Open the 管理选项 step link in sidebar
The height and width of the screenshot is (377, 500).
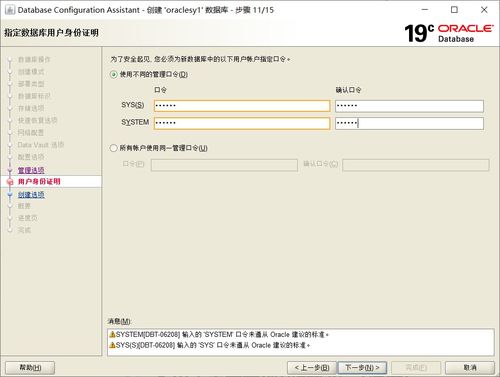pyautogui.click(x=31, y=170)
